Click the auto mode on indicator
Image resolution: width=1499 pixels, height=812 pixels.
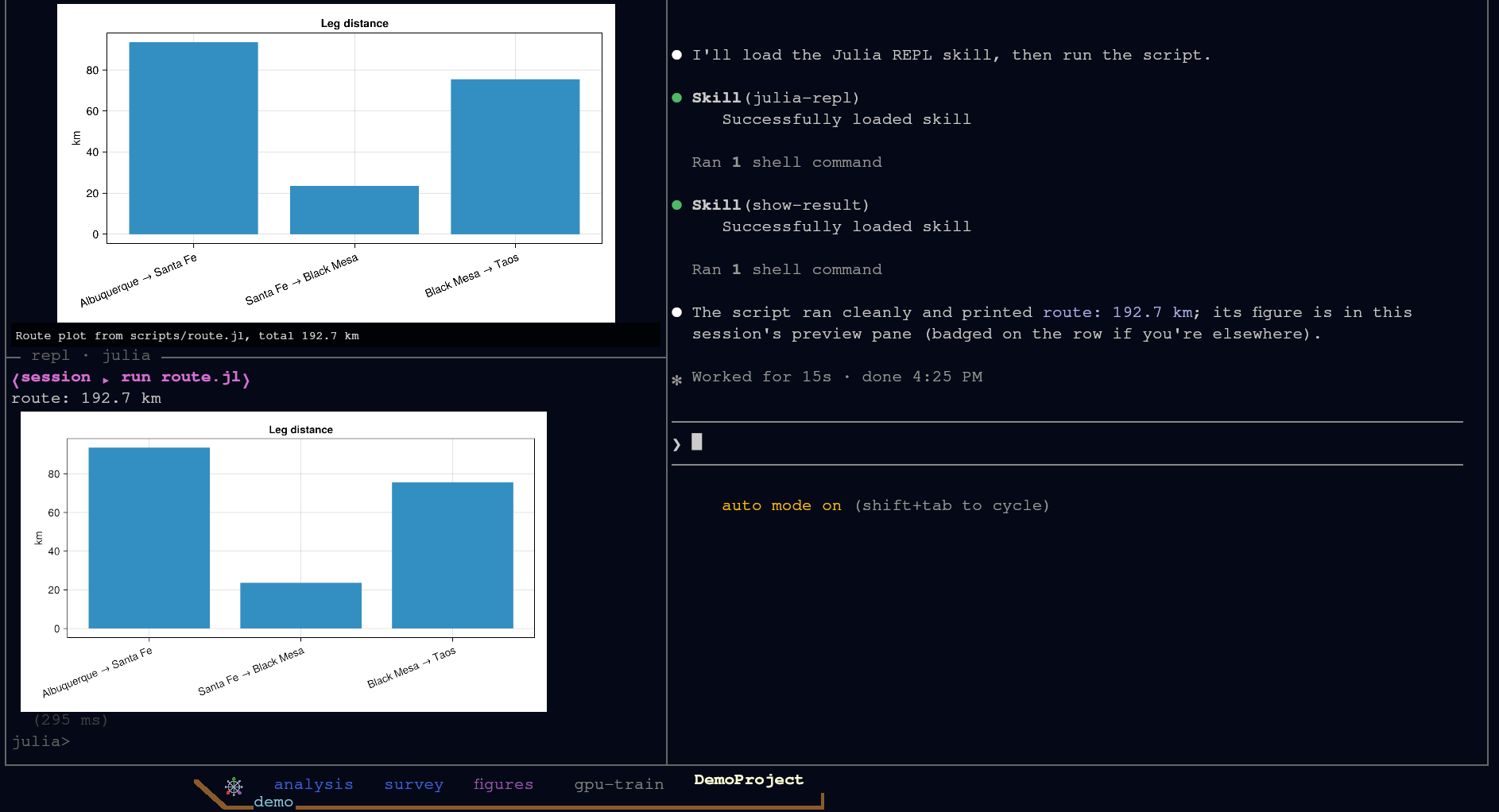coord(781,505)
